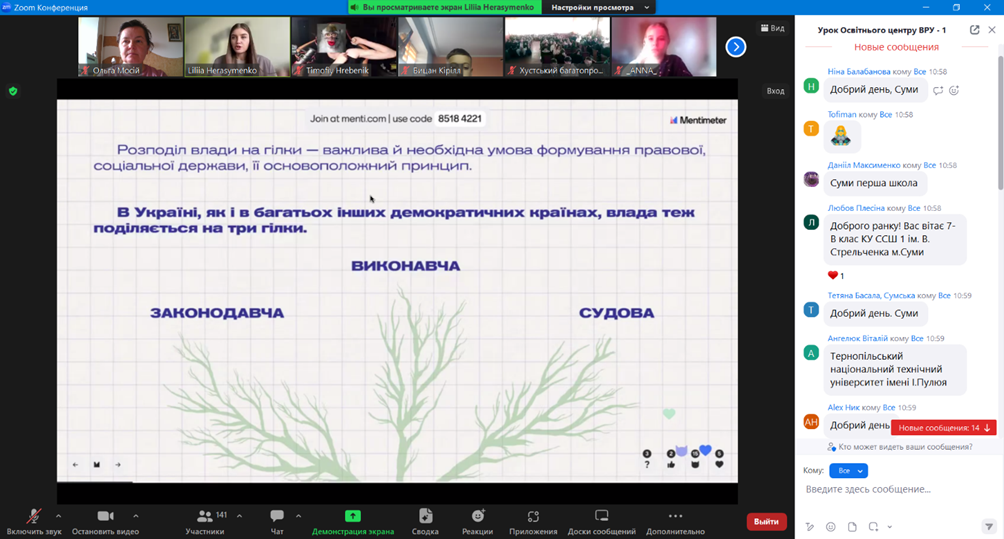Open the Реакции reactions menu

click(478, 516)
